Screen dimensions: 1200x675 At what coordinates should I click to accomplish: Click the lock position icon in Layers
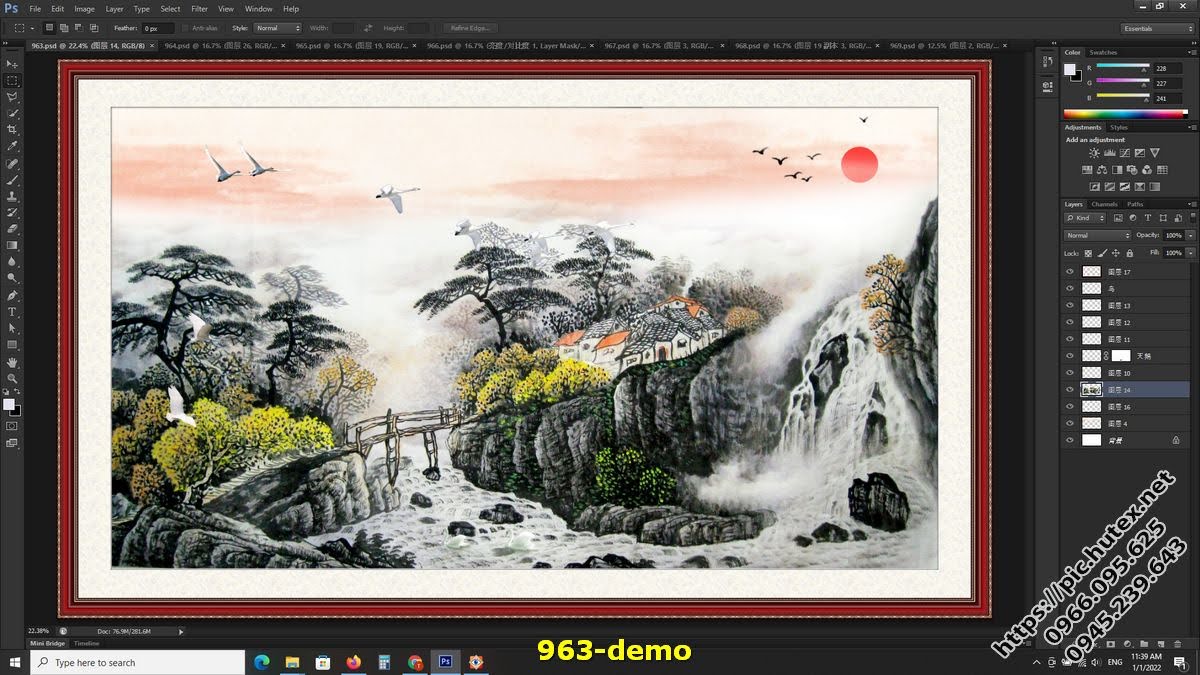(1116, 253)
